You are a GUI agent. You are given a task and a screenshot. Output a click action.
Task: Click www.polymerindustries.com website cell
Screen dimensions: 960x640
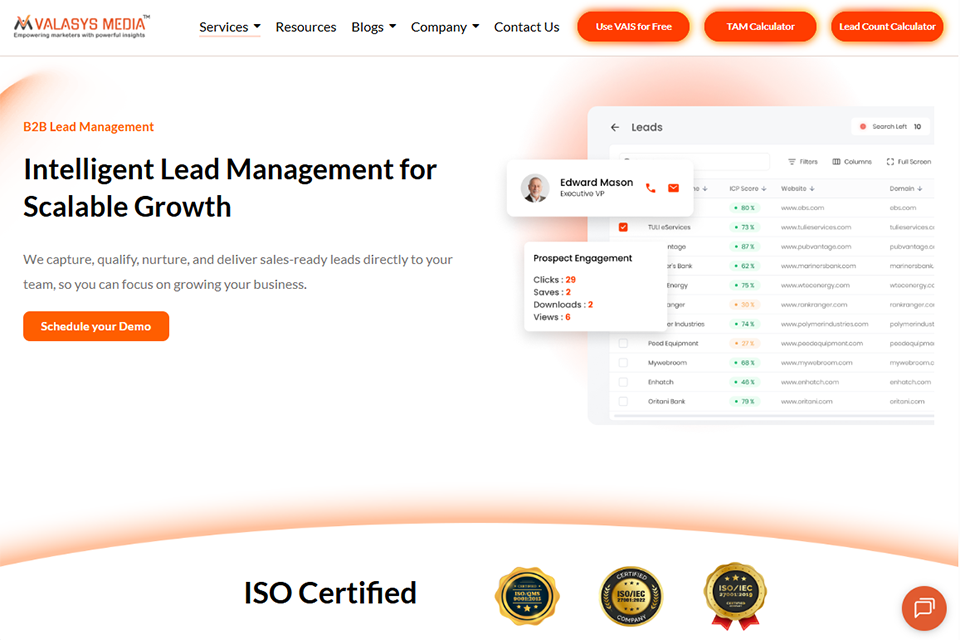pos(824,324)
